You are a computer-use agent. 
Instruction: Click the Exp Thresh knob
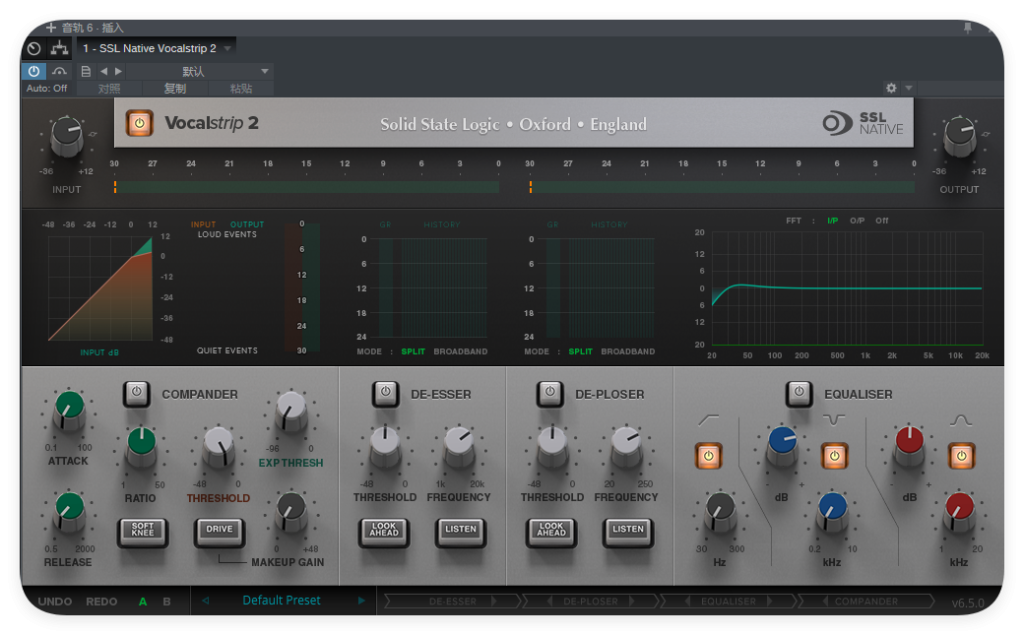291,410
